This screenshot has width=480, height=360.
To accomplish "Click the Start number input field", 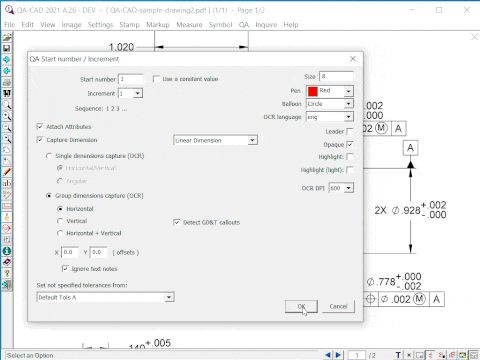I will pos(131,79).
